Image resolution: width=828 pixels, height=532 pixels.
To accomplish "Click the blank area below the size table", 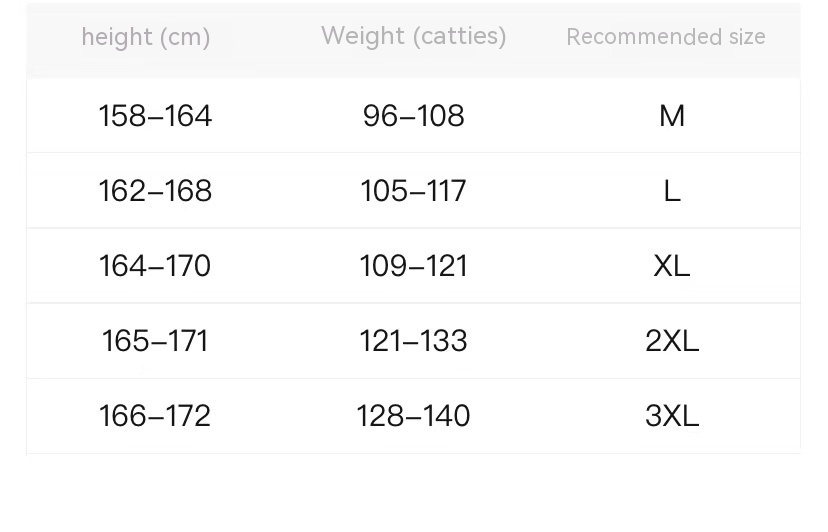I will (x=413, y=493).
